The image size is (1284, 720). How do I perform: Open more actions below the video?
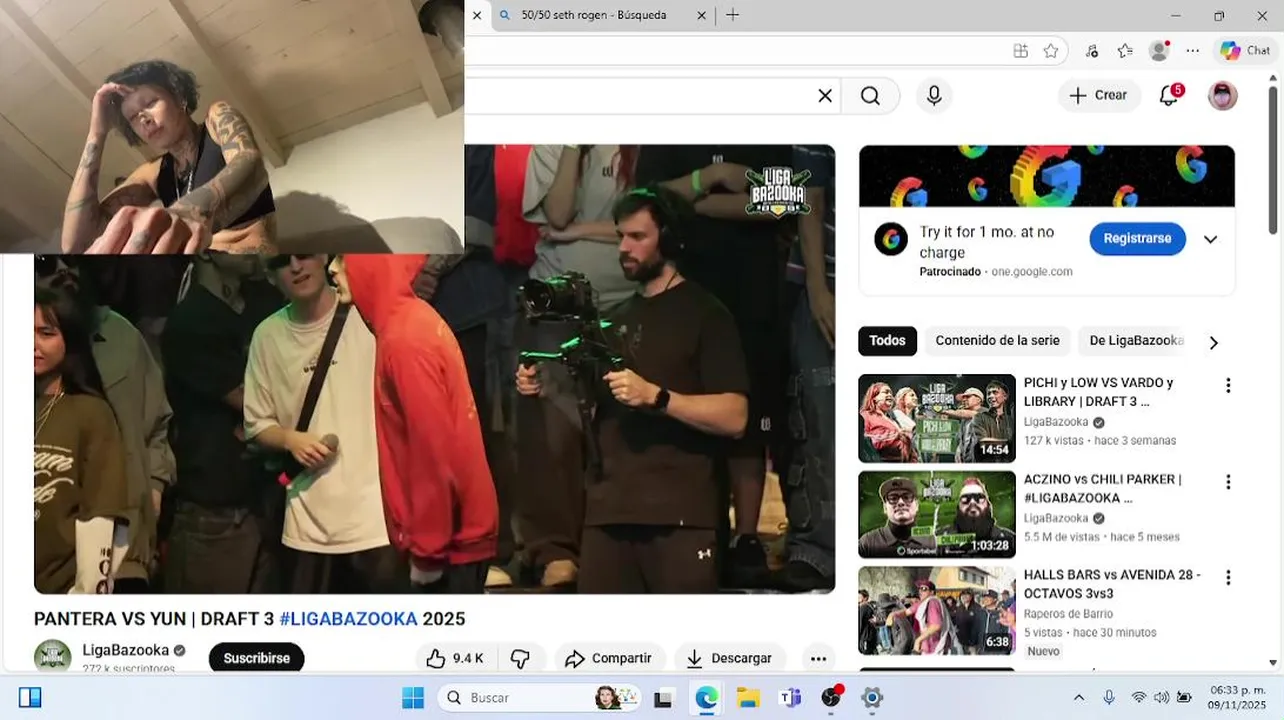(818, 658)
